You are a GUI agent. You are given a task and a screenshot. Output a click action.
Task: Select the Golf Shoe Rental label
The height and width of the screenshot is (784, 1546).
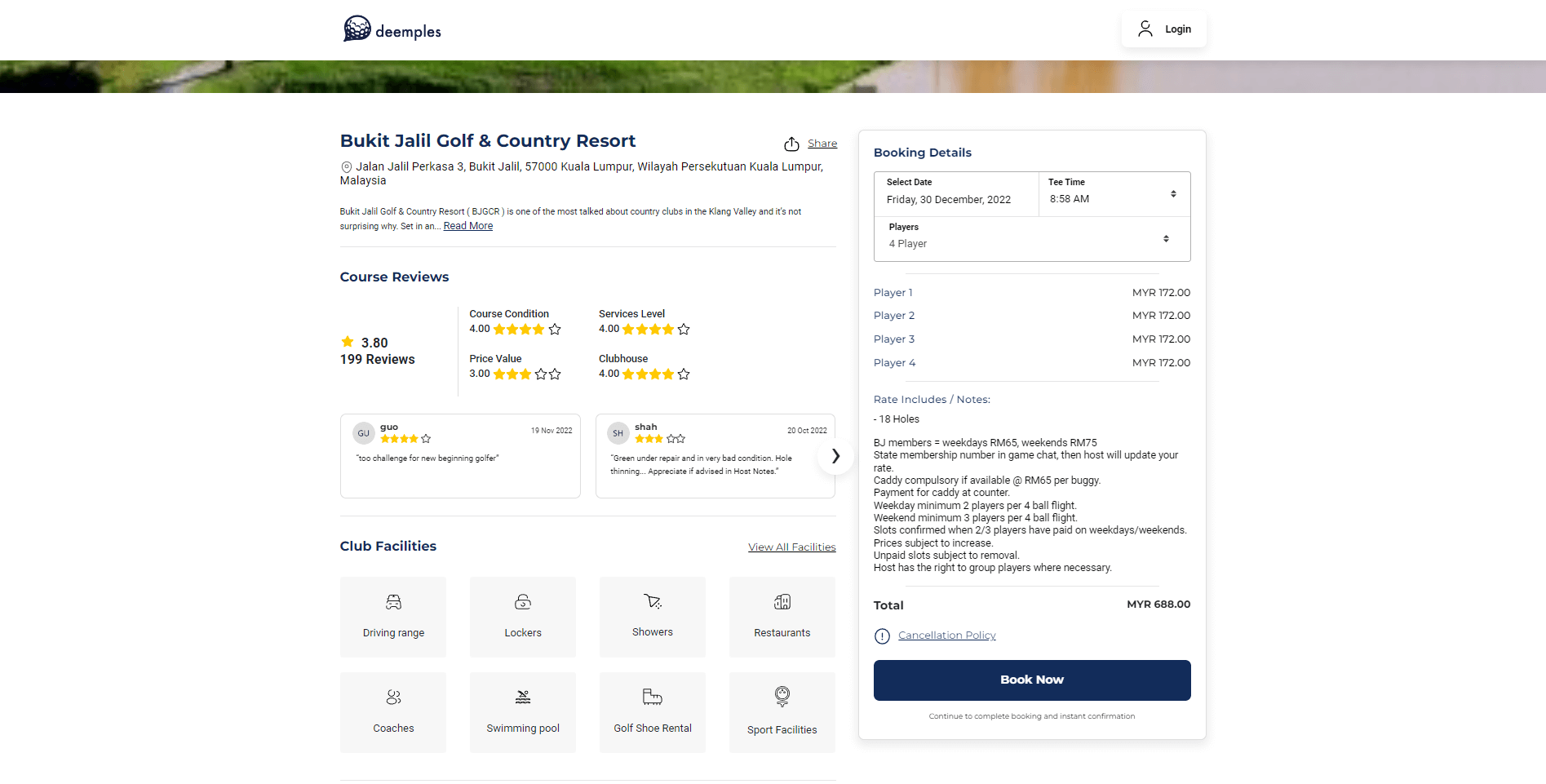[x=653, y=729]
